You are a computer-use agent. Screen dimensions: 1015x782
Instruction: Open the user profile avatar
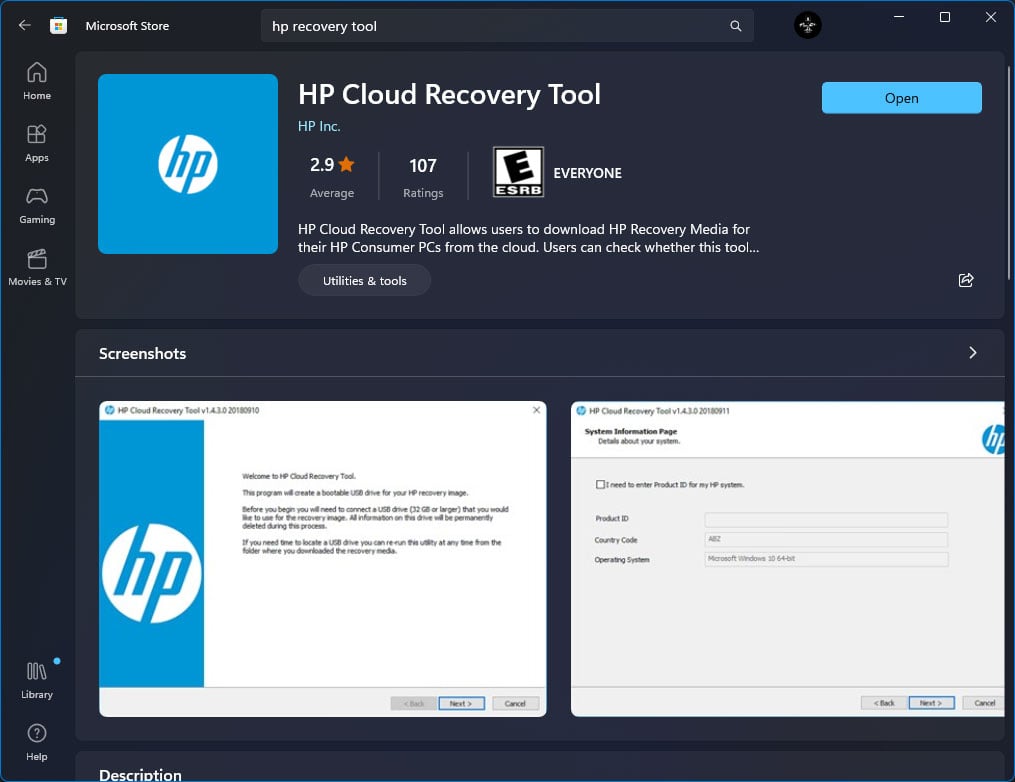click(807, 25)
